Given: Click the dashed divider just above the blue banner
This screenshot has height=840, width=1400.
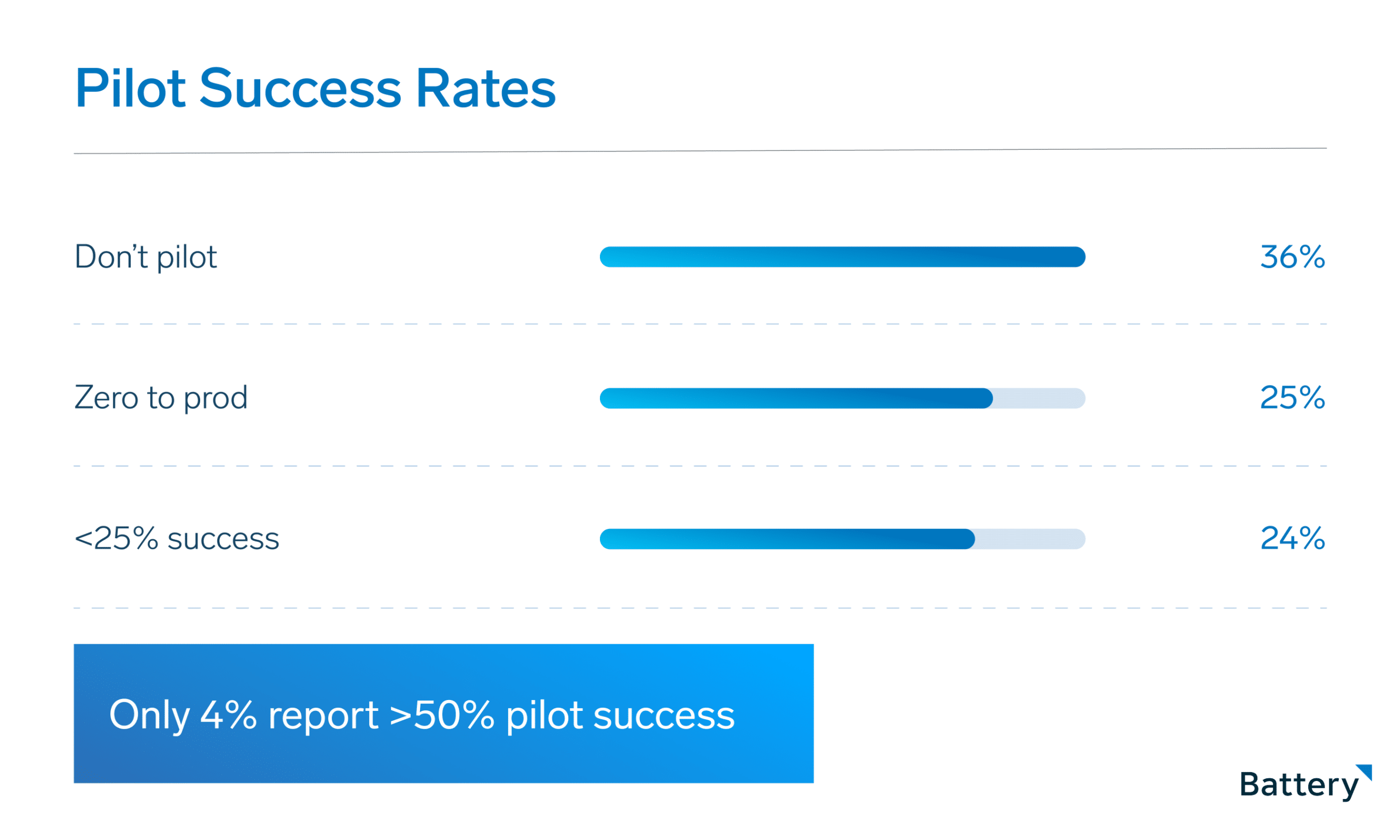Looking at the screenshot, I should tap(700, 608).
